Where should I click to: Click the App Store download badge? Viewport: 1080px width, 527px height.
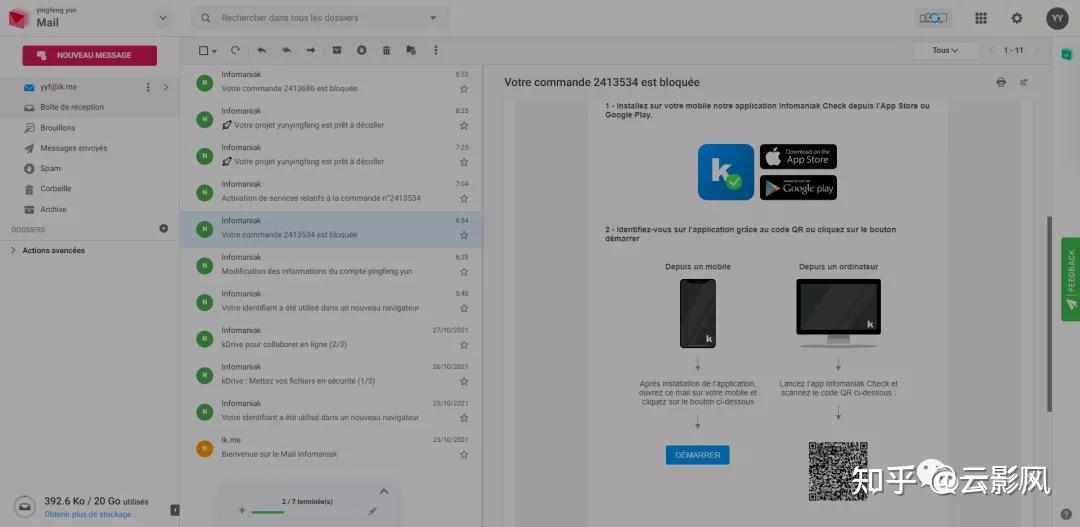[x=798, y=156]
